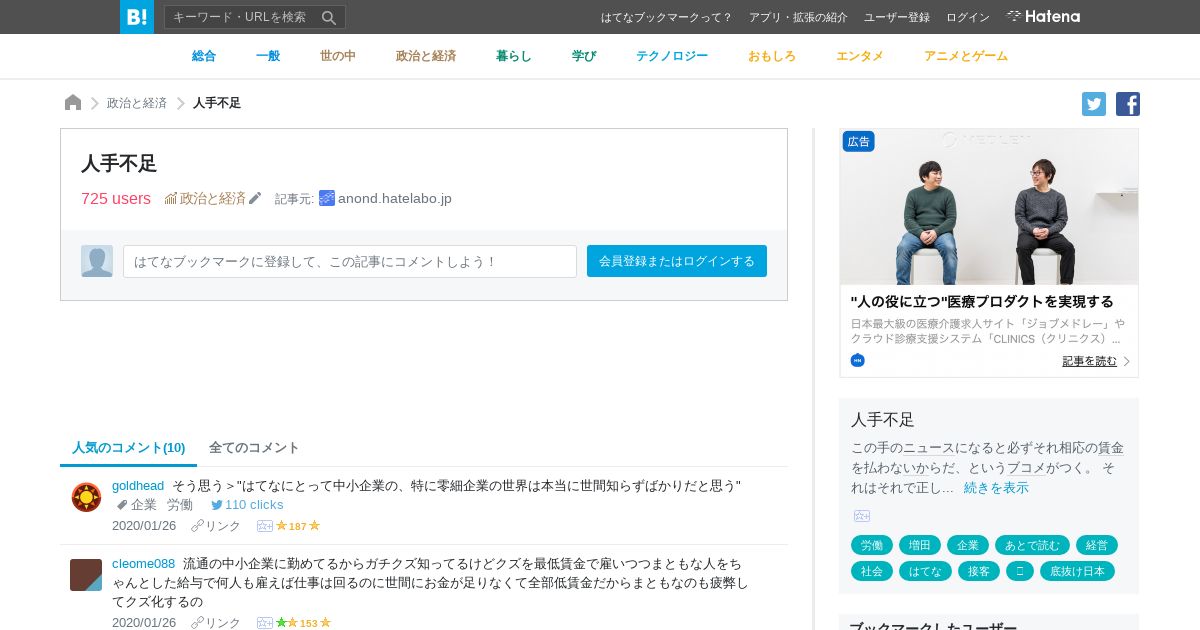Open cleome088's avatar image
Screen dimensions: 1200x630
point(86,575)
